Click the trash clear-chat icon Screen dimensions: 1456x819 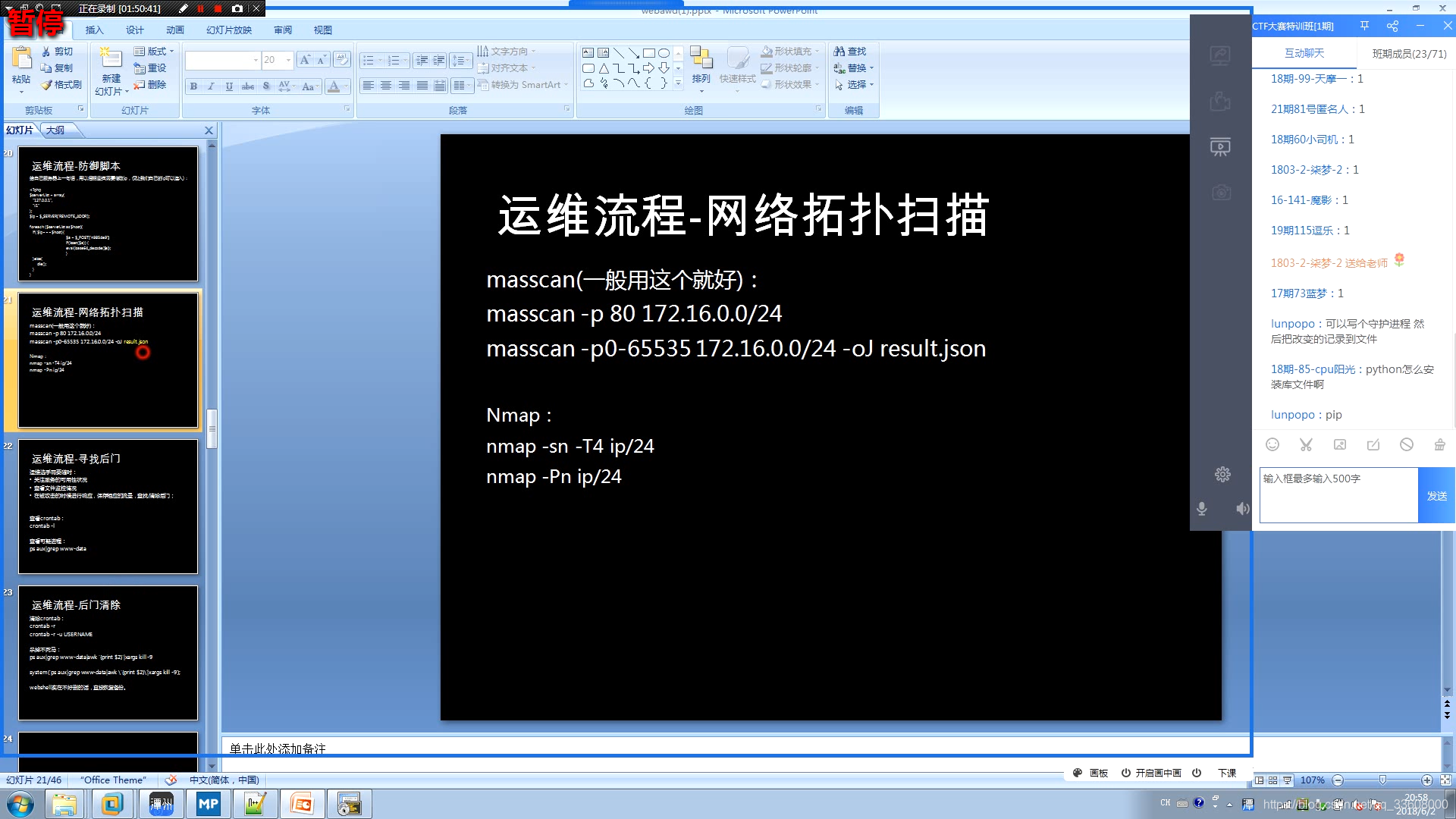(x=1439, y=445)
